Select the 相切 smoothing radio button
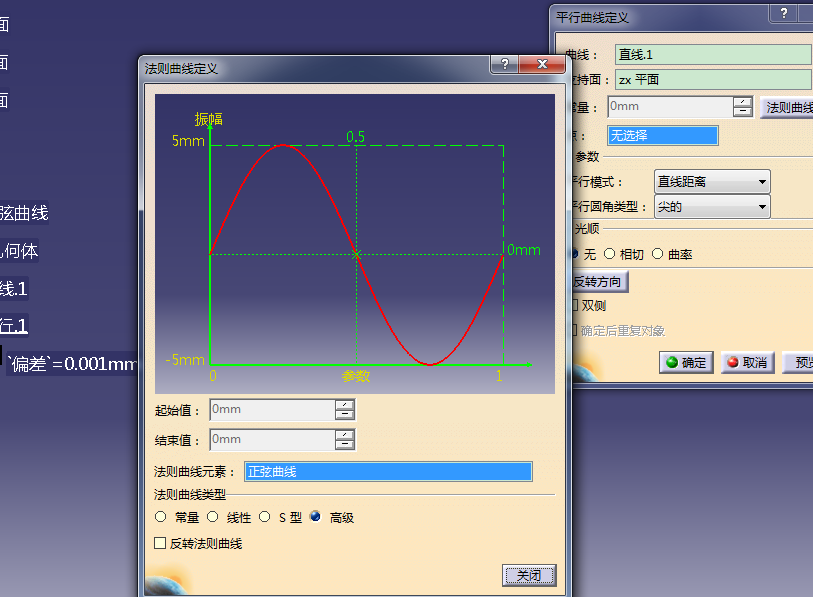This screenshot has height=597, width=813. (610, 254)
